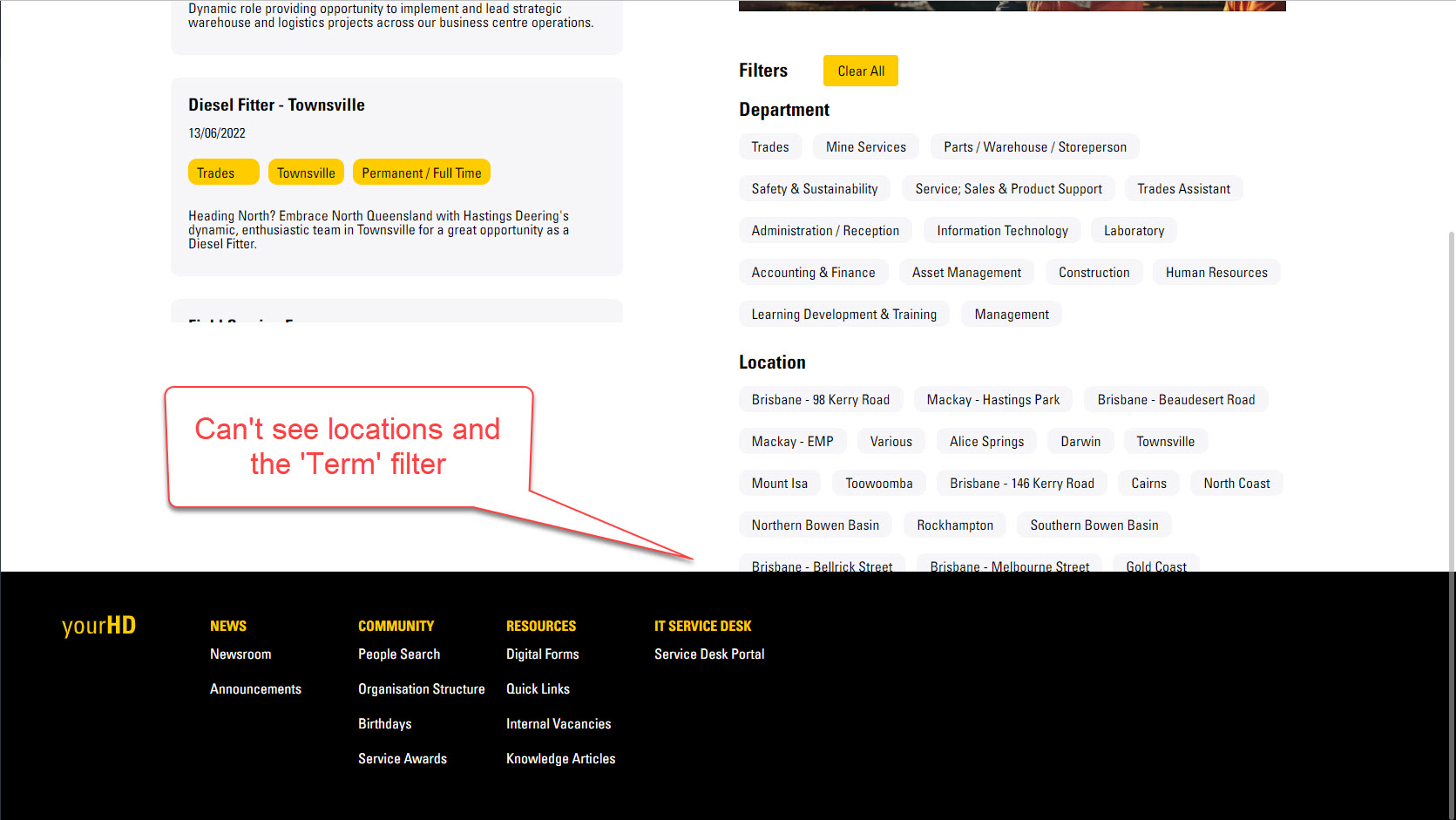Open the Organisation Structure link

[x=422, y=689]
